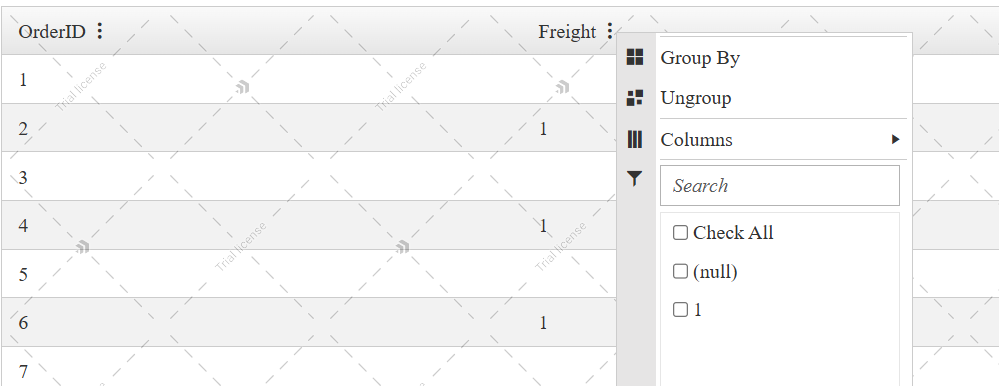The width and height of the screenshot is (999, 386).
Task: Tick the (null) filter checkbox
Action: point(680,271)
